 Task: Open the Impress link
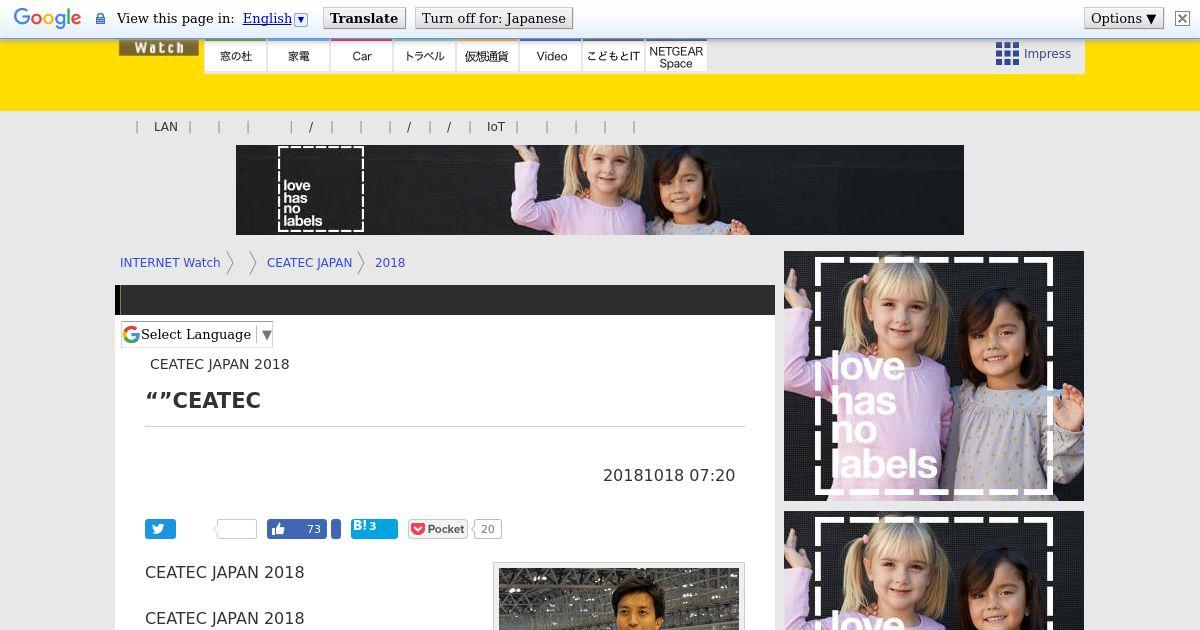(1047, 54)
